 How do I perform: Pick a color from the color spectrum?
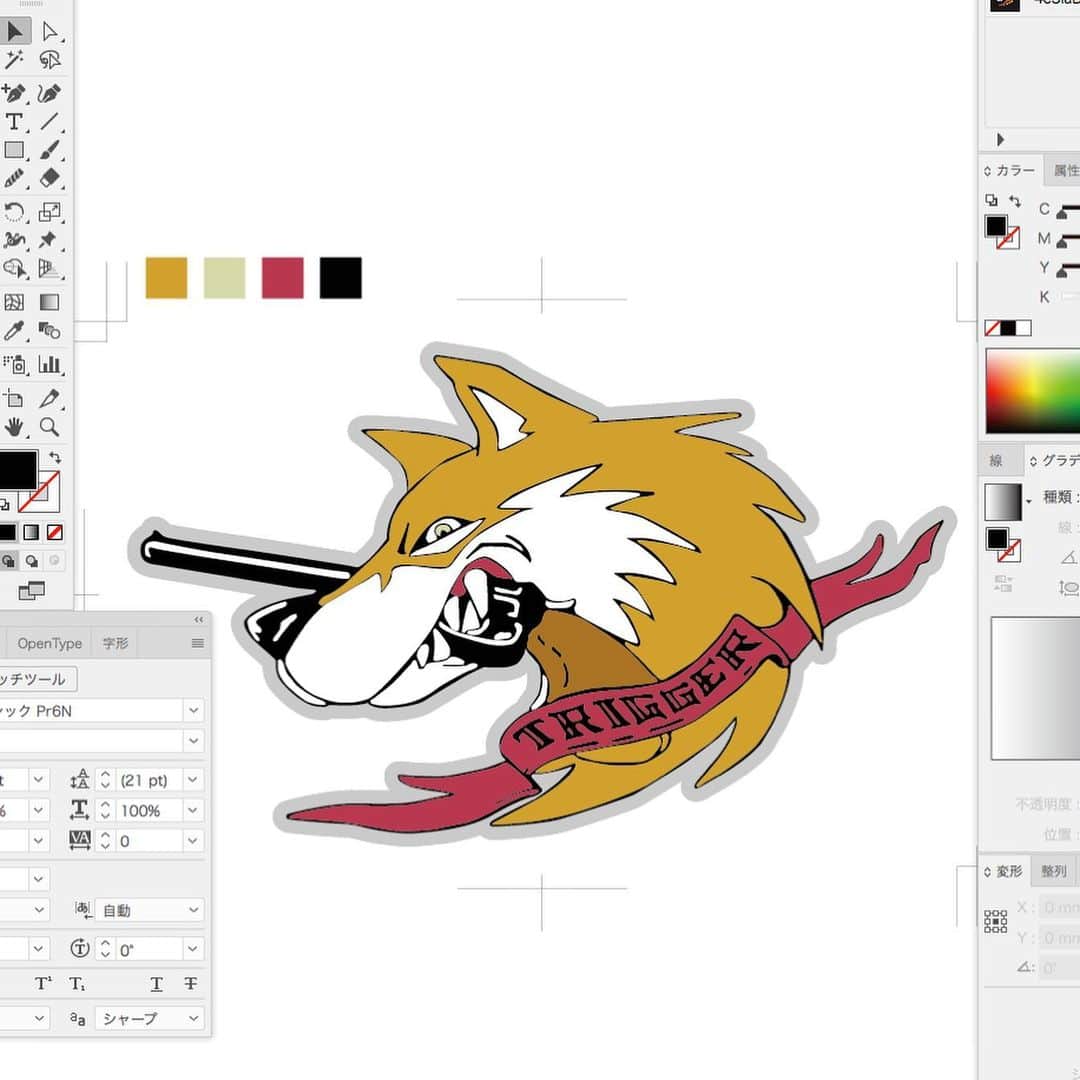click(1032, 391)
